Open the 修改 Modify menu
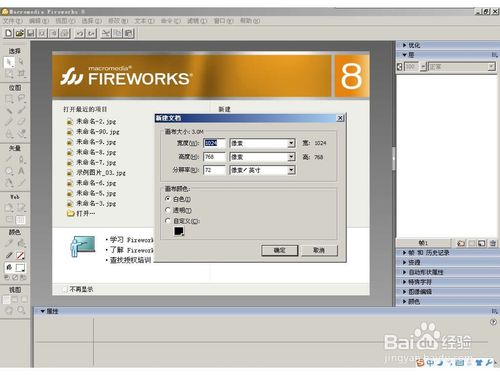The width and height of the screenshot is (500, 375). pos(118,21)
